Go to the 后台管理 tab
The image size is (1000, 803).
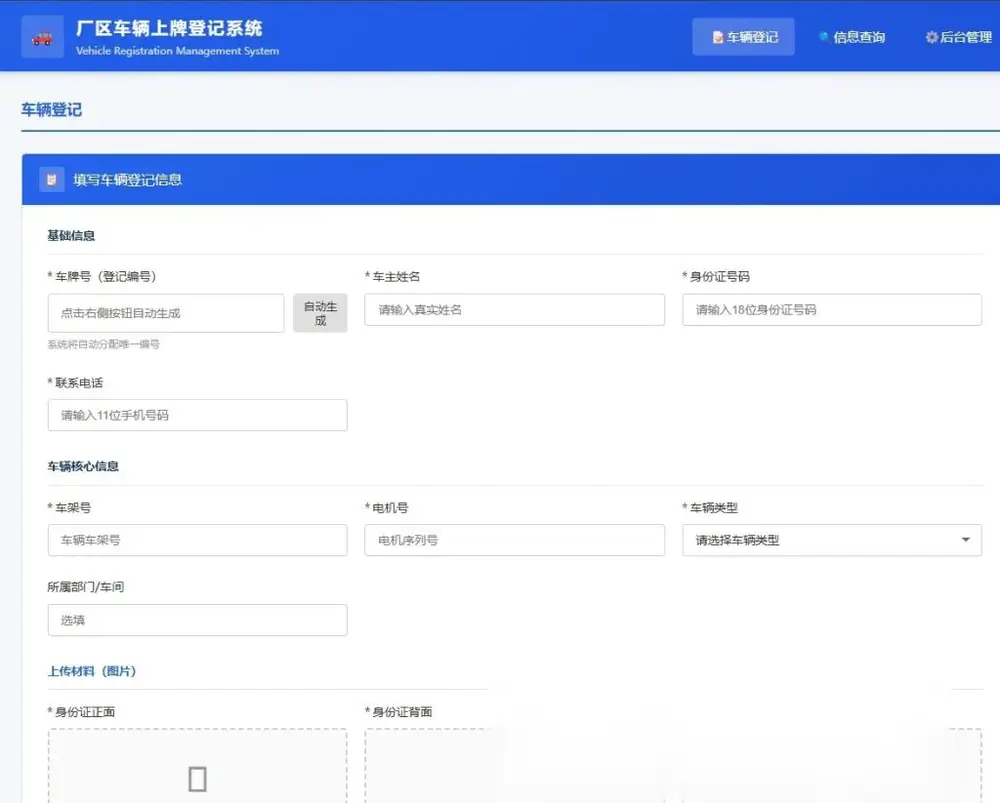click(x=959, y=37)
